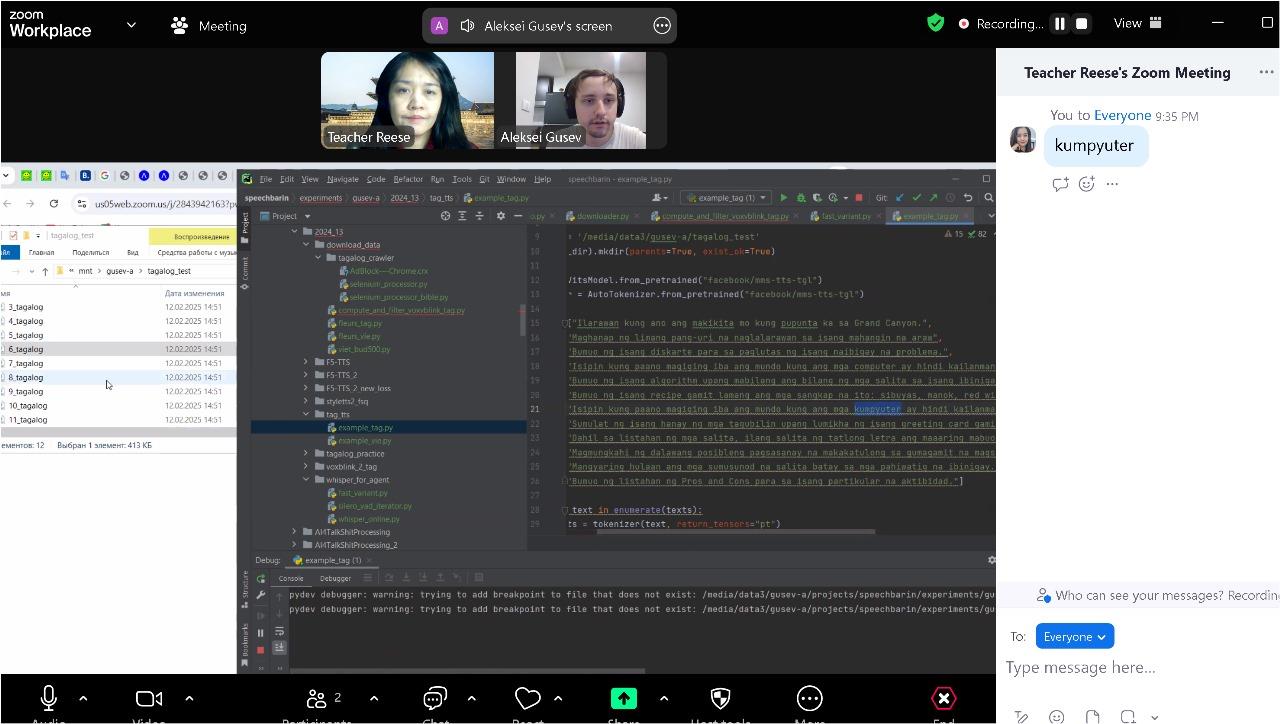1280x724 pixels.
Task: Open the React heart icon
Action: click(x=527, y=699)
